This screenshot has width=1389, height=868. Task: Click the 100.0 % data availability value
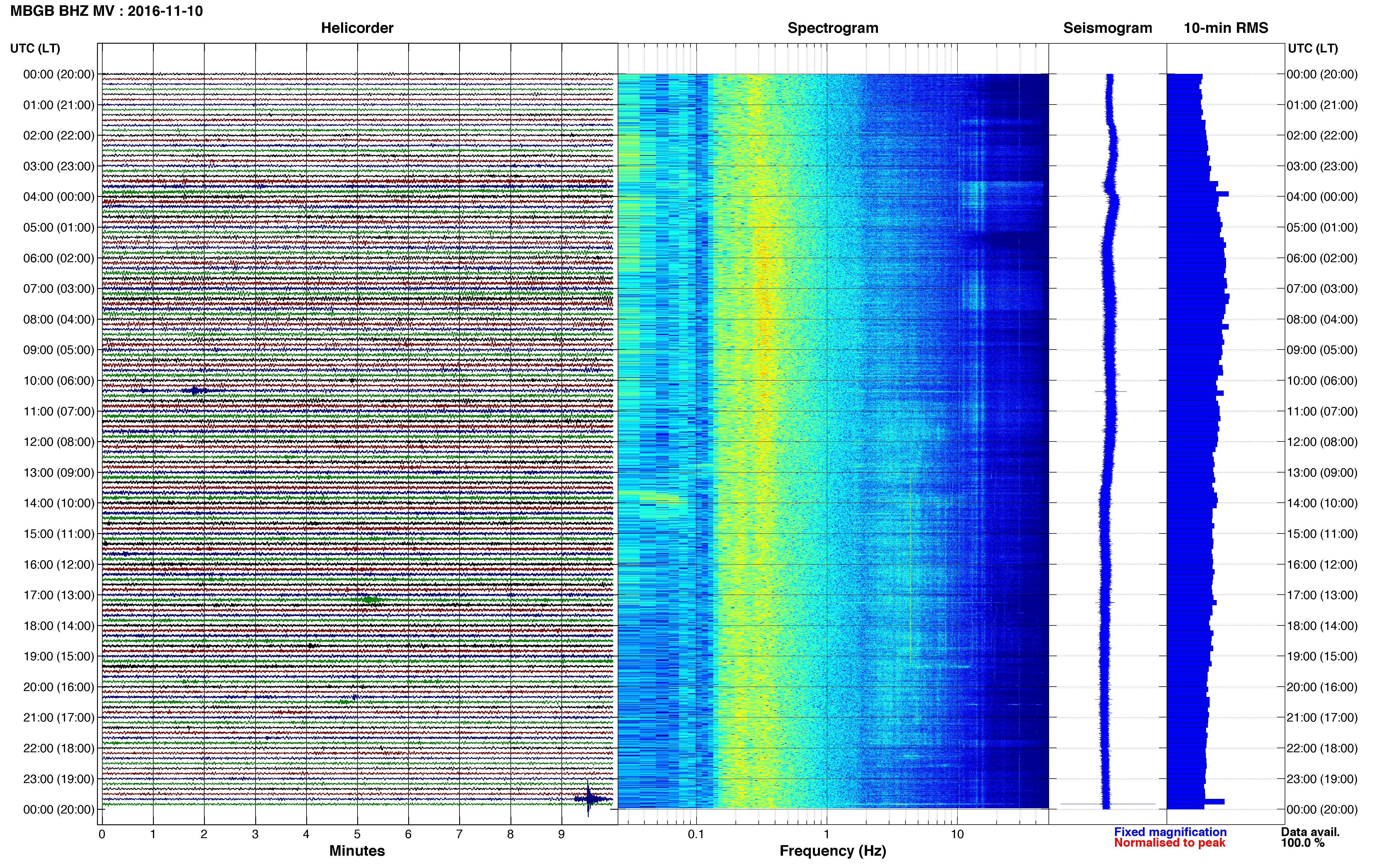pyautogui.click(x=1302, y=843)
